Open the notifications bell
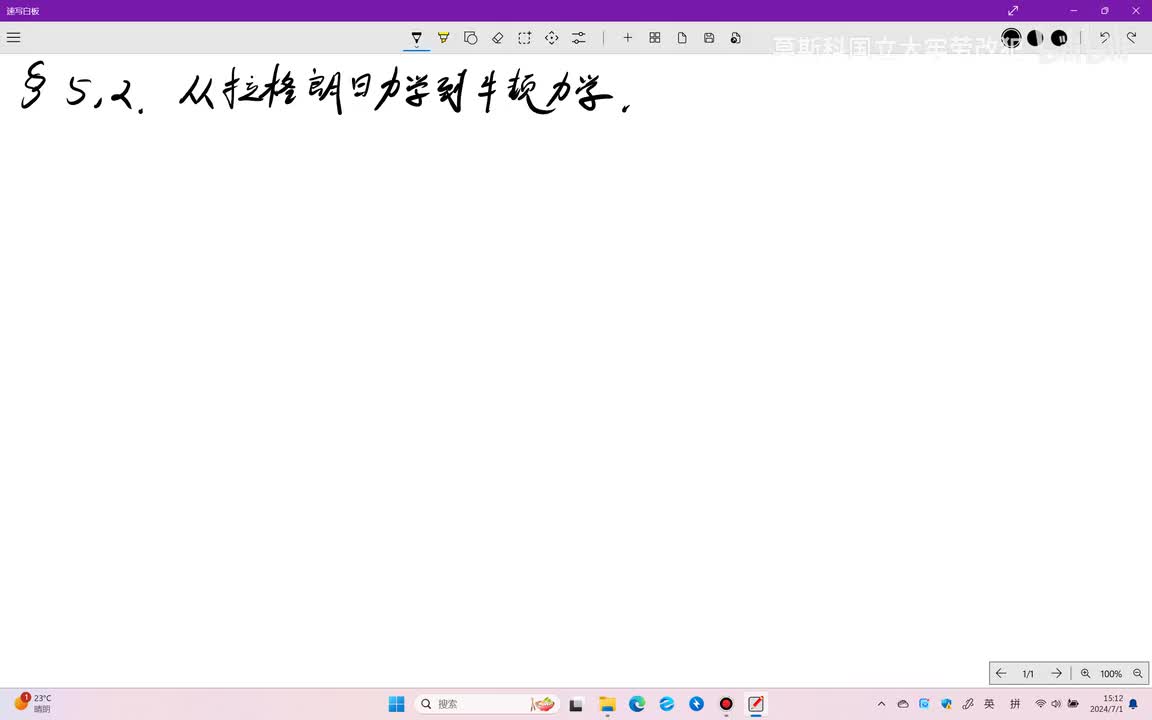 click(1133, 704)
